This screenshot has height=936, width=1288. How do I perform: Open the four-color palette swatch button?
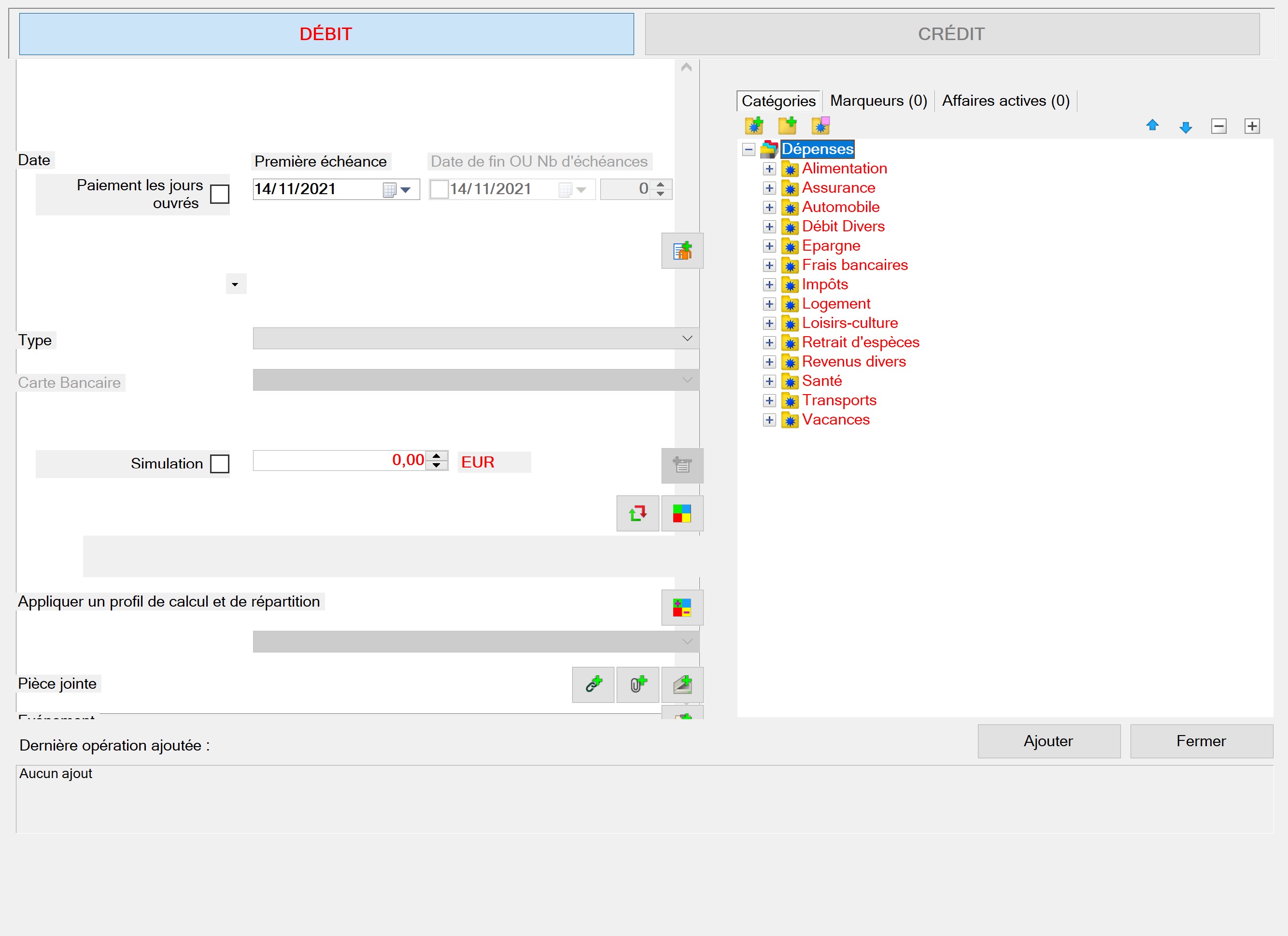click(682, 513)
